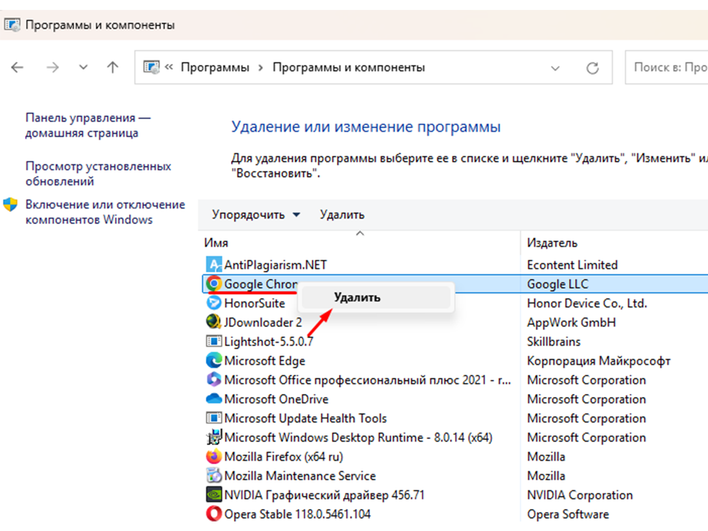Click the Google LLC publisher cell
This screenshot has width=708, height=531.
(x=558, y=284)
